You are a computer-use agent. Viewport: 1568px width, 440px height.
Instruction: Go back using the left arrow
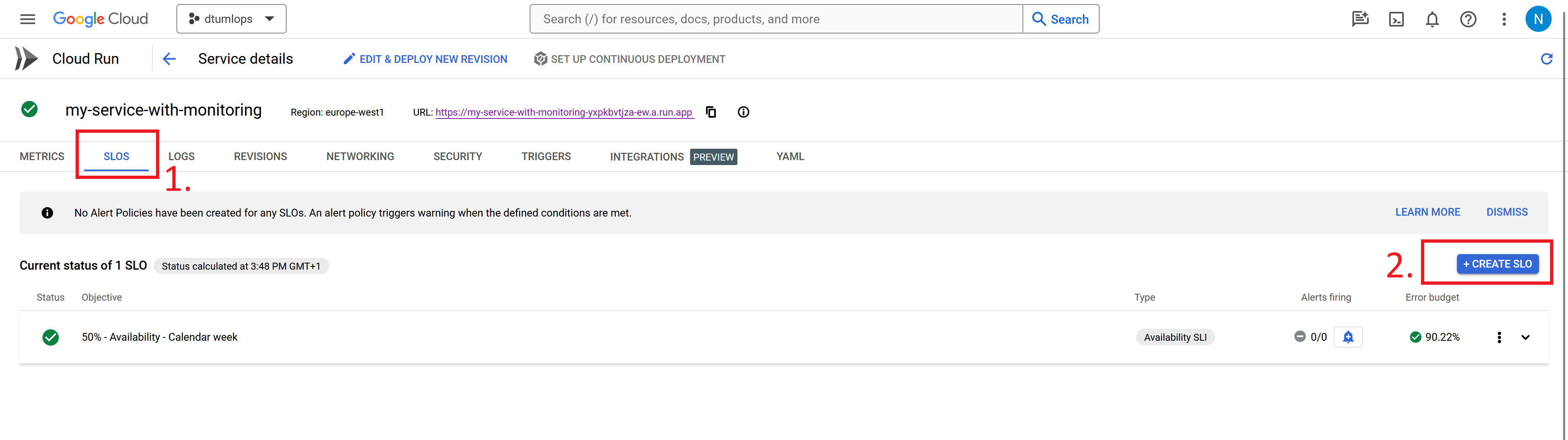(x=169, y=59)
